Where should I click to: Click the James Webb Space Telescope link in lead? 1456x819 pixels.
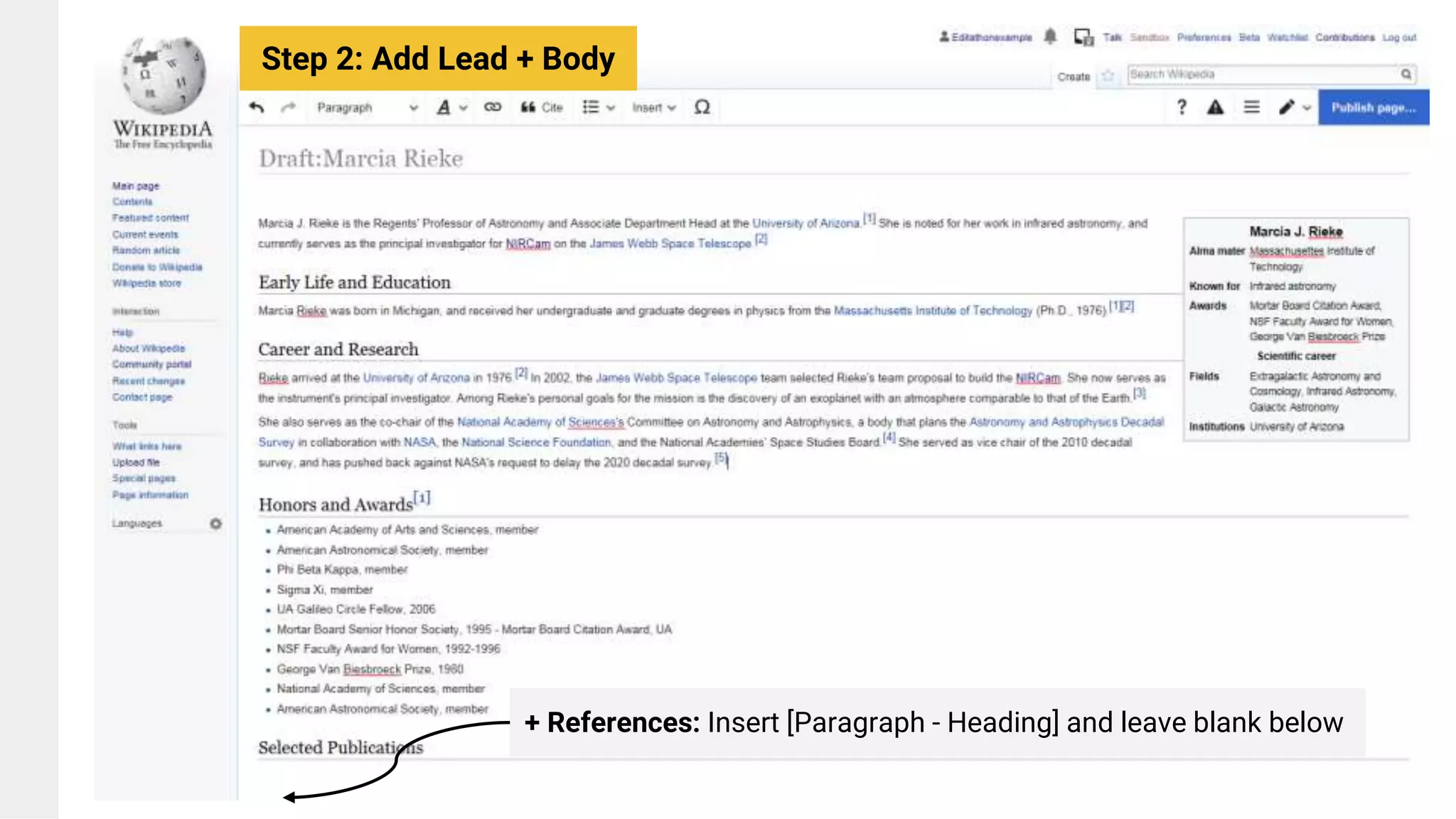click(x=670, y=244)
